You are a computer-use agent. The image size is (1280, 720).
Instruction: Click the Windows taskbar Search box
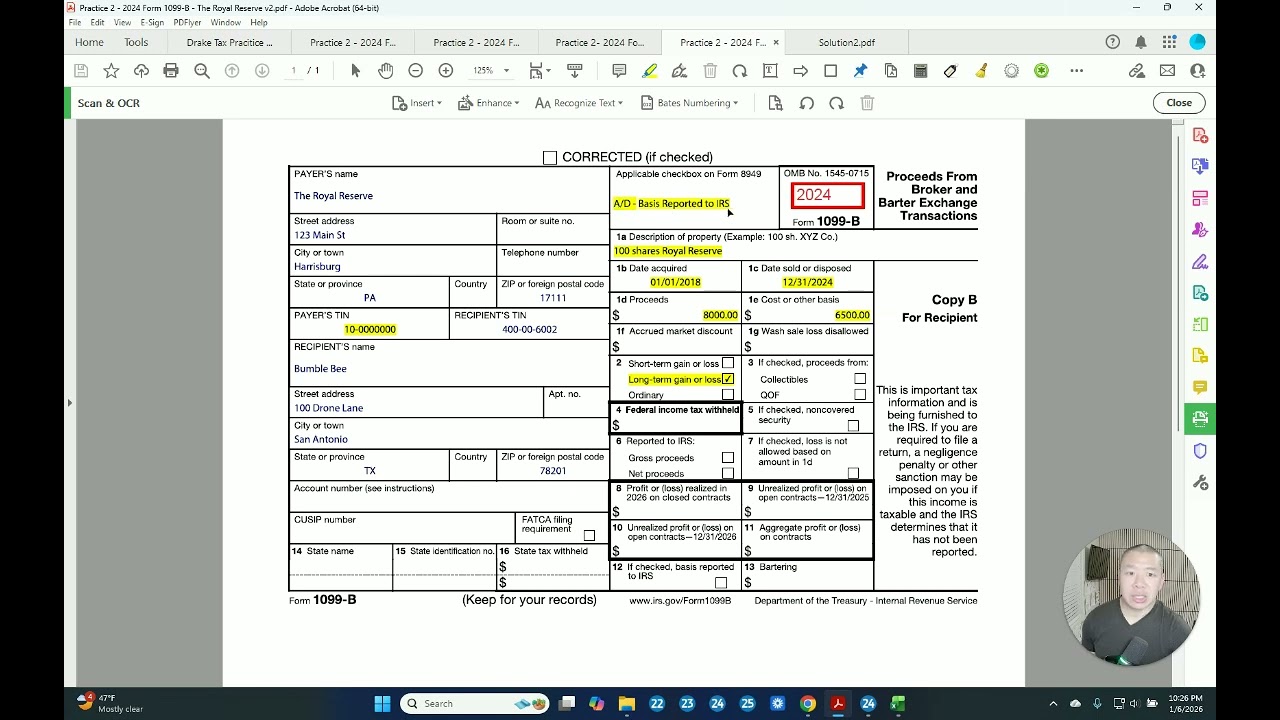(475, 704)
